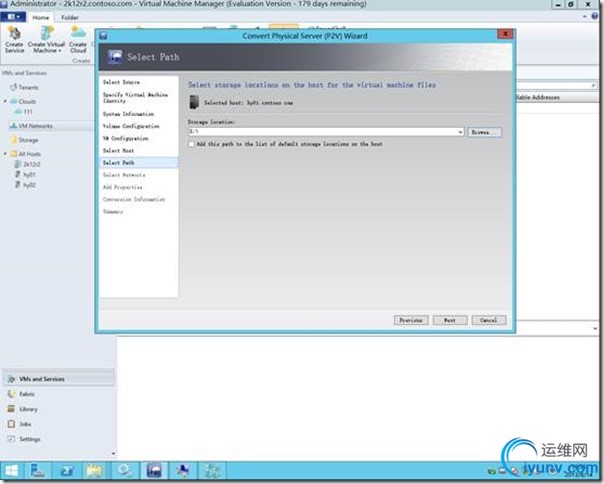Open the Storage location dropdown arrow
The width and height of the screenshot is (604, 484).
(x=460, y=132)
